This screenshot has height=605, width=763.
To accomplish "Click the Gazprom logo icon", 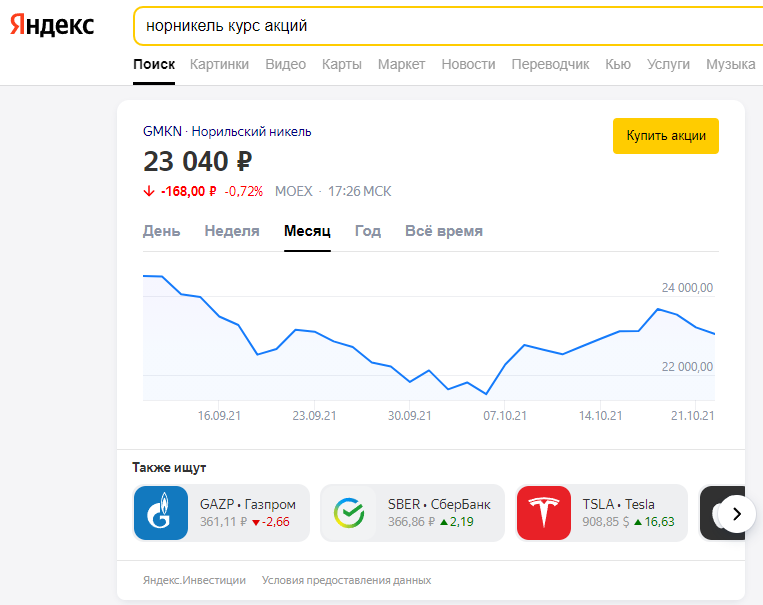I will (161, 513).
